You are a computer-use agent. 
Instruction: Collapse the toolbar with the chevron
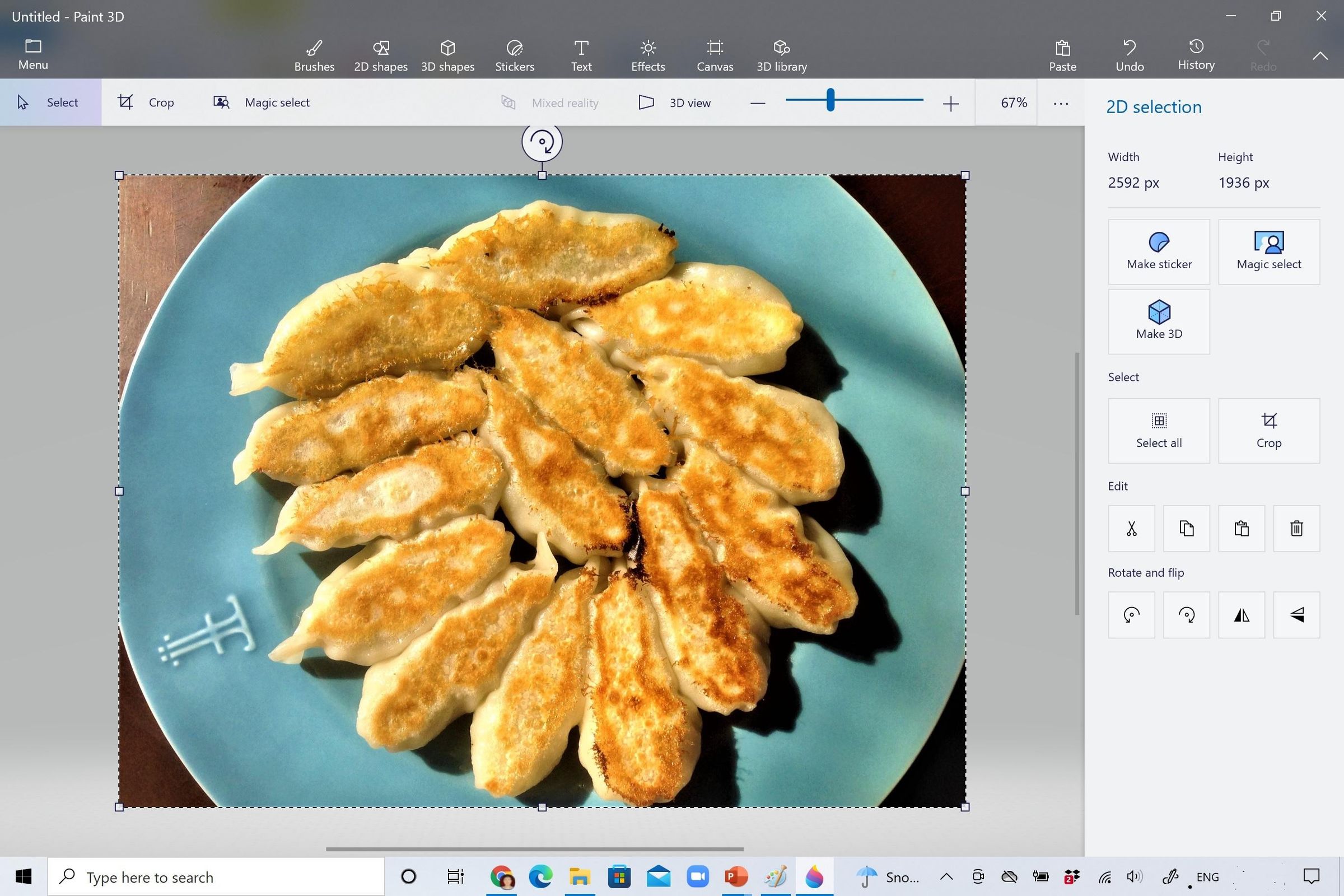1320,55
